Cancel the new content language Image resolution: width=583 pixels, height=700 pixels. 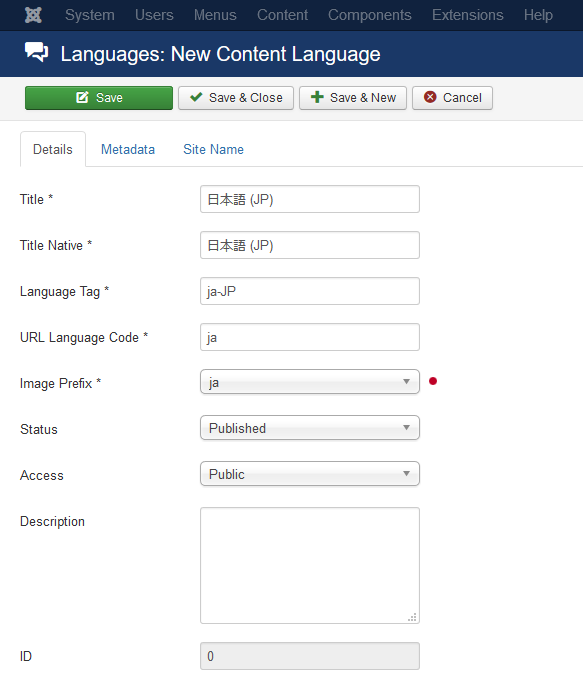point(452,98)
